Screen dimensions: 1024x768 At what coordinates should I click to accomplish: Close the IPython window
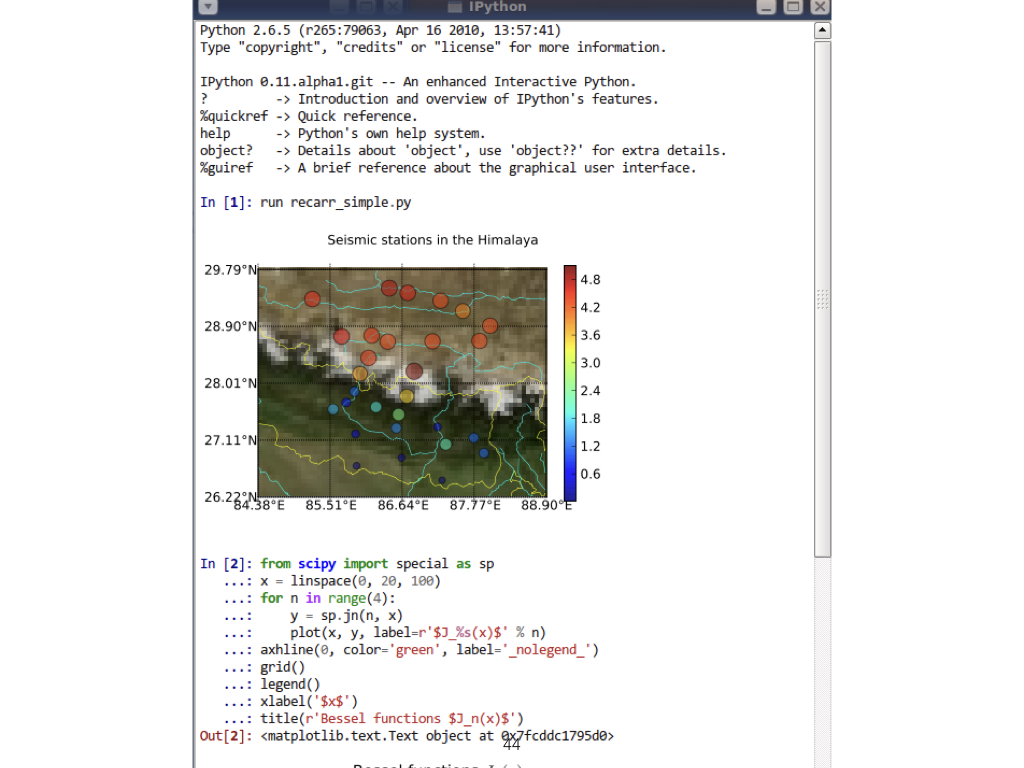819,7
